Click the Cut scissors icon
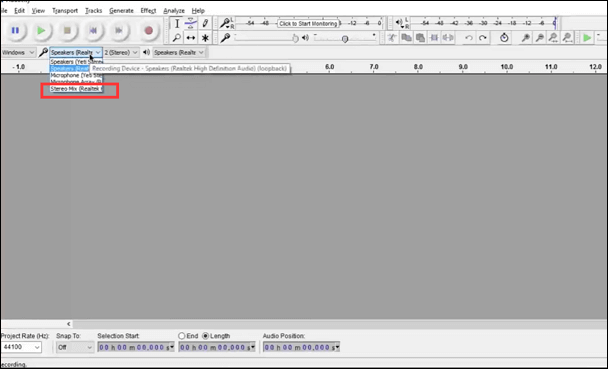The height and width of the screenshot is (369, 608). 392,38
